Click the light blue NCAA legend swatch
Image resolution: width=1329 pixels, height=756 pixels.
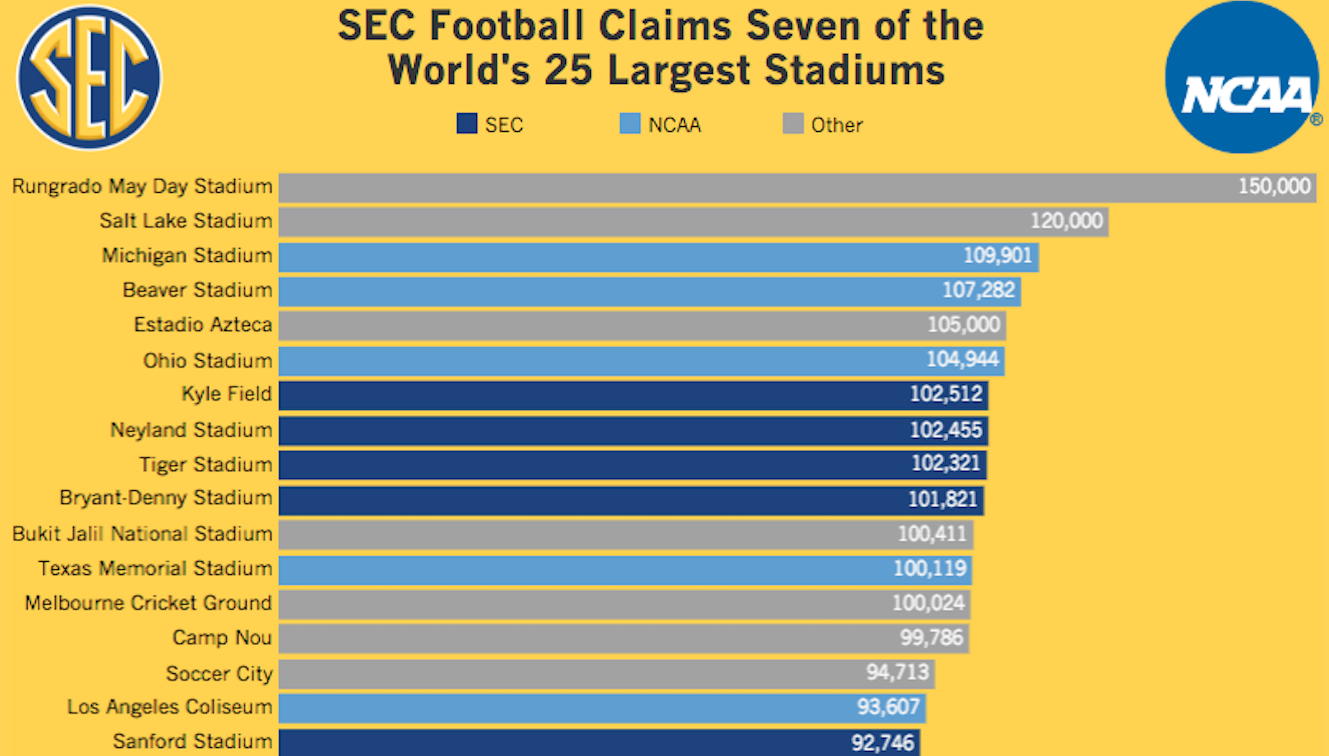(629, 125)
